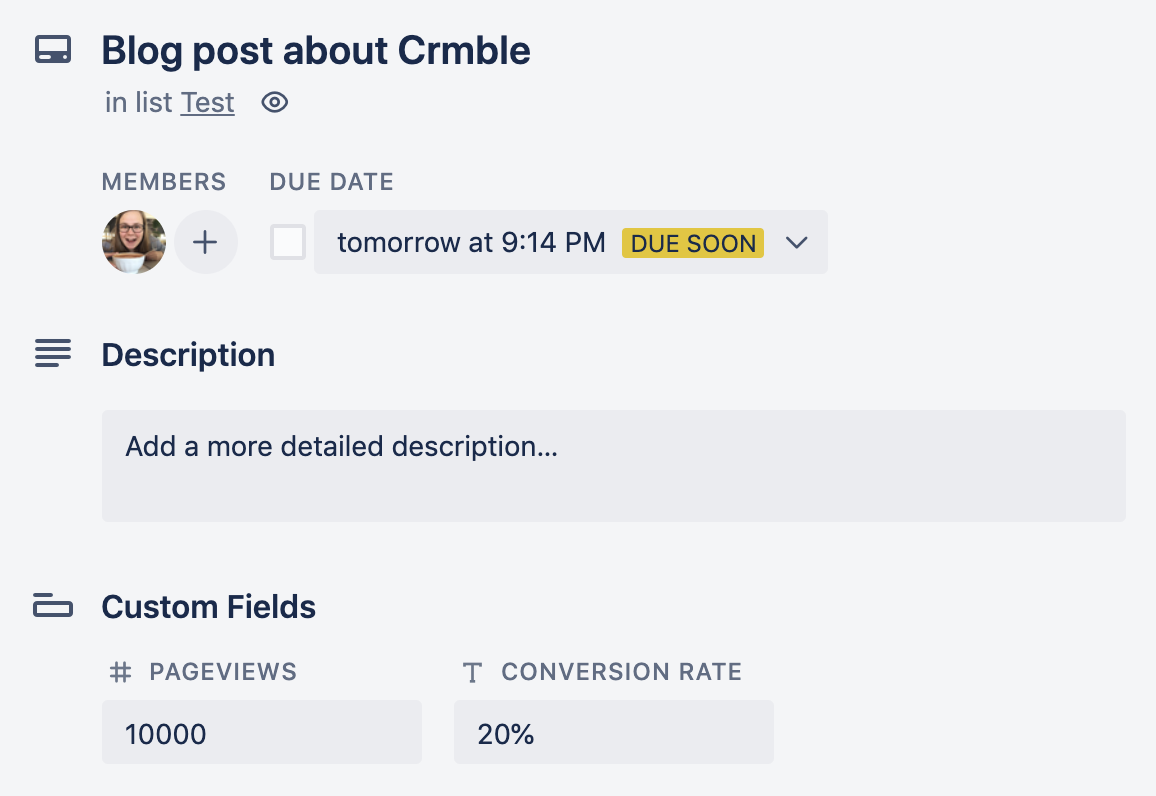Viewport: 1156px width, 796px height.
Task: Click the card icon beside the title
Action: pos(53,50)
